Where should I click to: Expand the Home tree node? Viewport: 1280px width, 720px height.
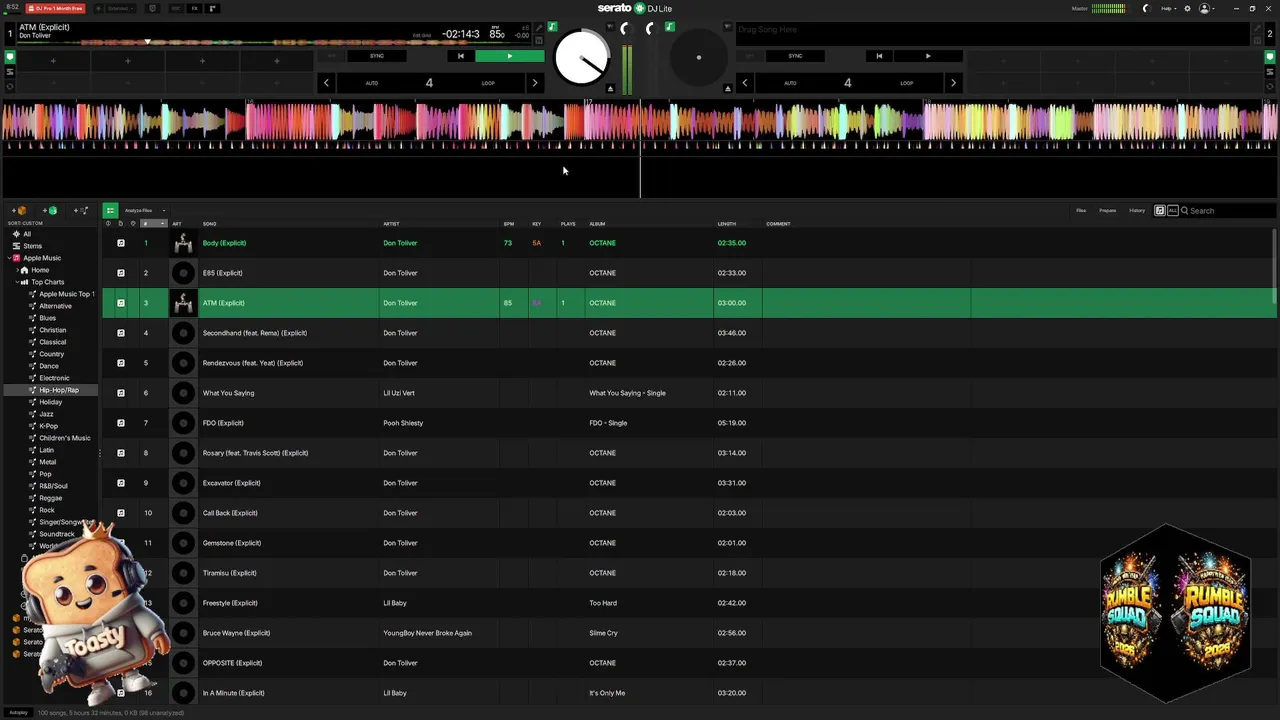coord(18,270)
